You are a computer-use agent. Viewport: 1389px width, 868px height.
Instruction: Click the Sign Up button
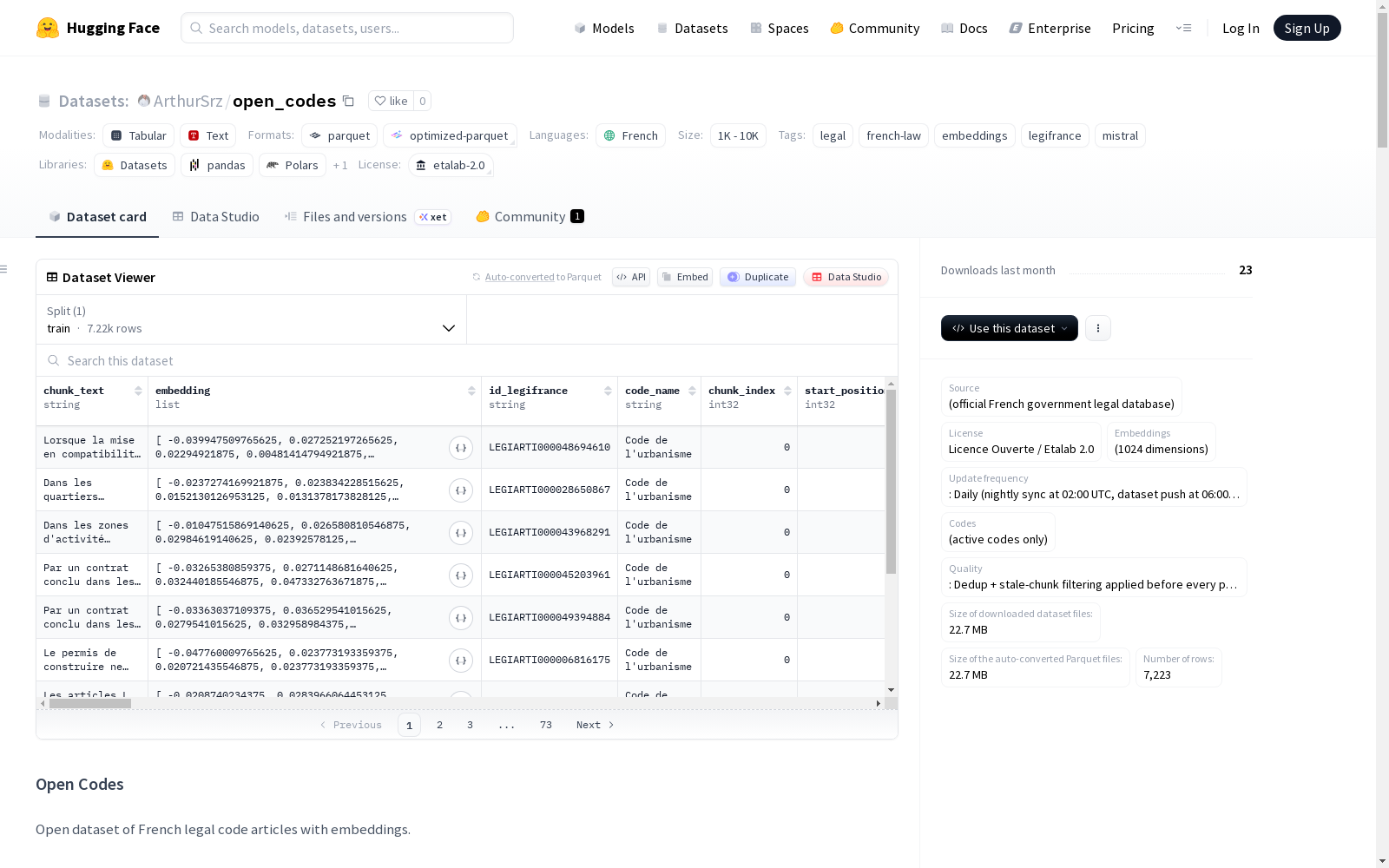pos(1307,28)
